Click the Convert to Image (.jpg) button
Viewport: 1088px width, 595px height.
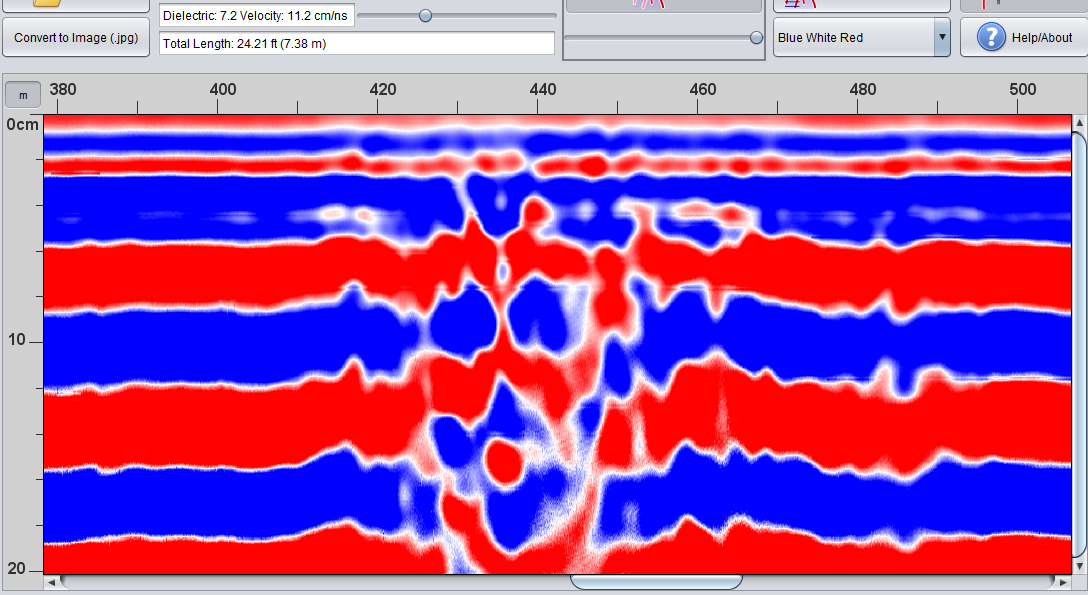[x=76, y=37]
